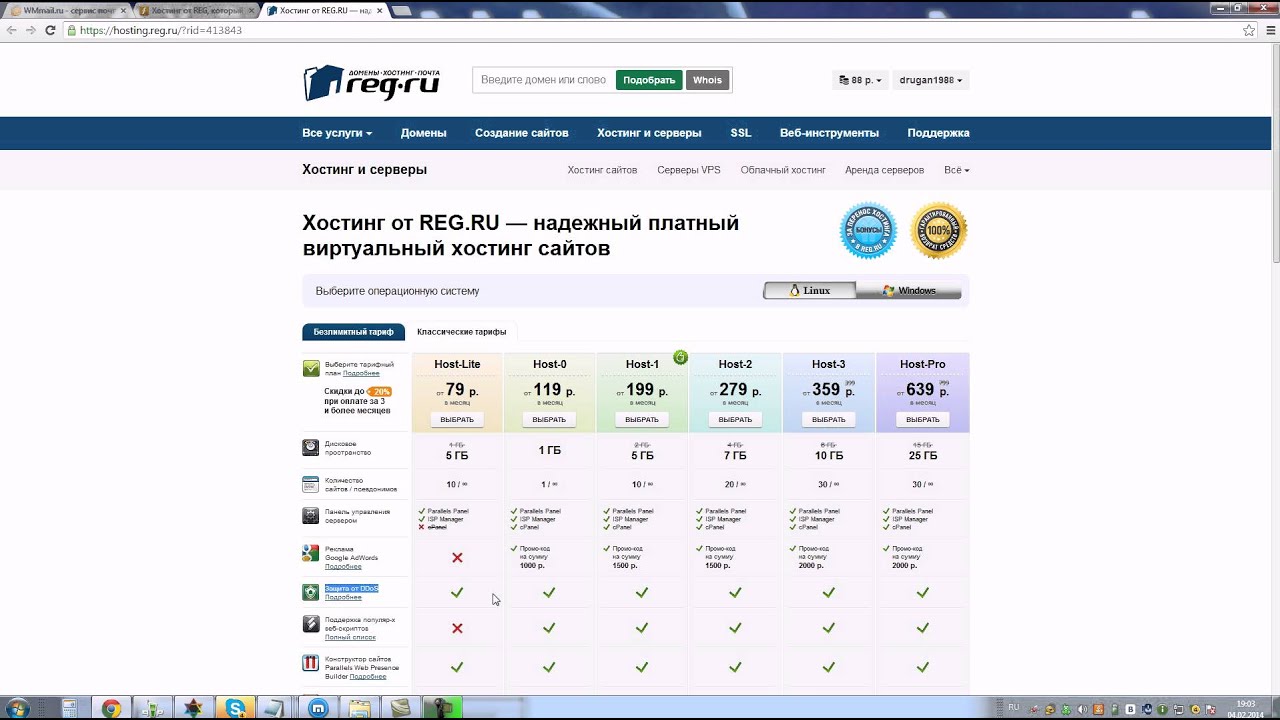
Task: Expand the 'Все услуги' menu
Action: pos(337,133)
